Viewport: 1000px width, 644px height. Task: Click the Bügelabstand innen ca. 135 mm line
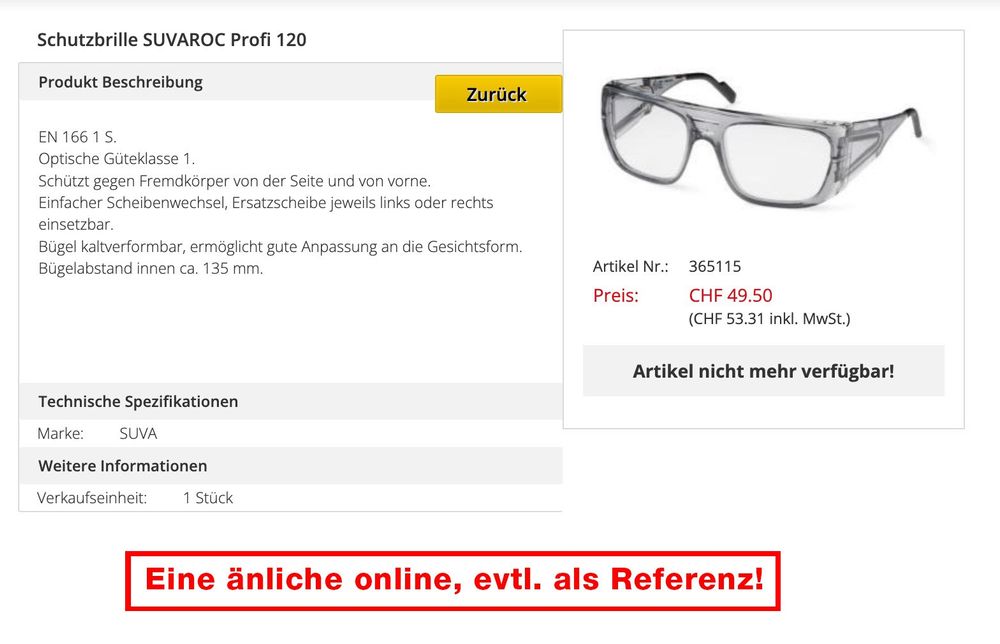click(x=151, y=268)
